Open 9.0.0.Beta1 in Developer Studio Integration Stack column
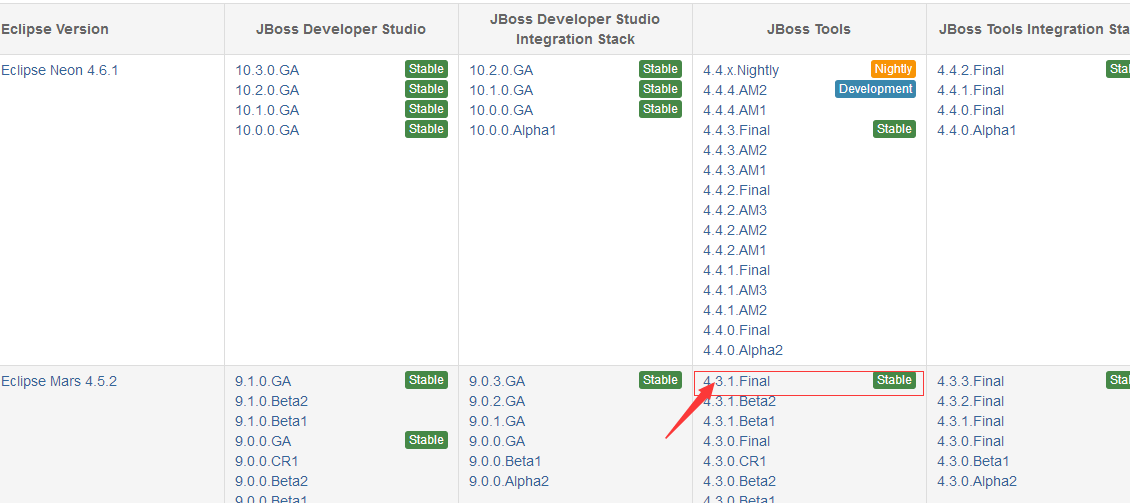 pos(505,461)
